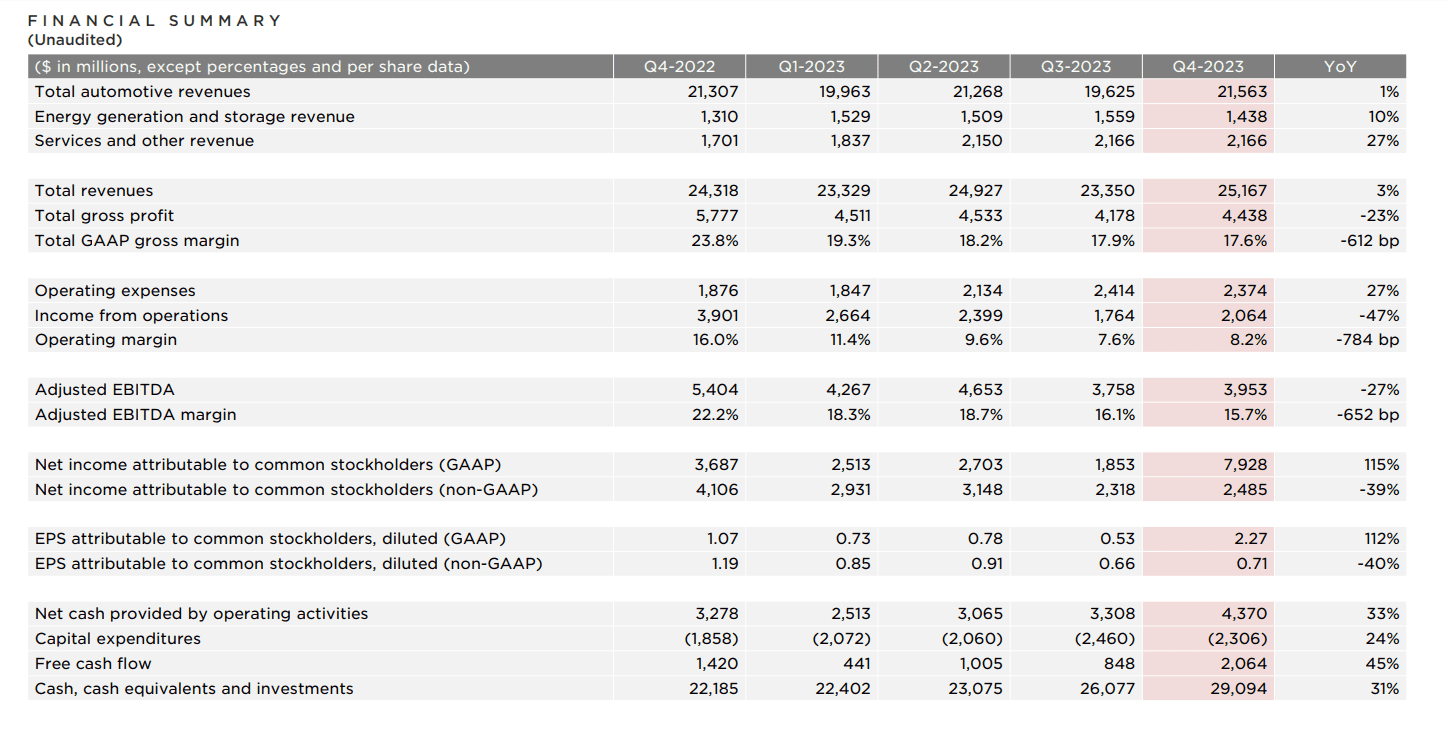The width and height of the screenshot is (1447, 731).
Task: Click the Energy generation and storage revenue label
Action: tap(194, 117)
